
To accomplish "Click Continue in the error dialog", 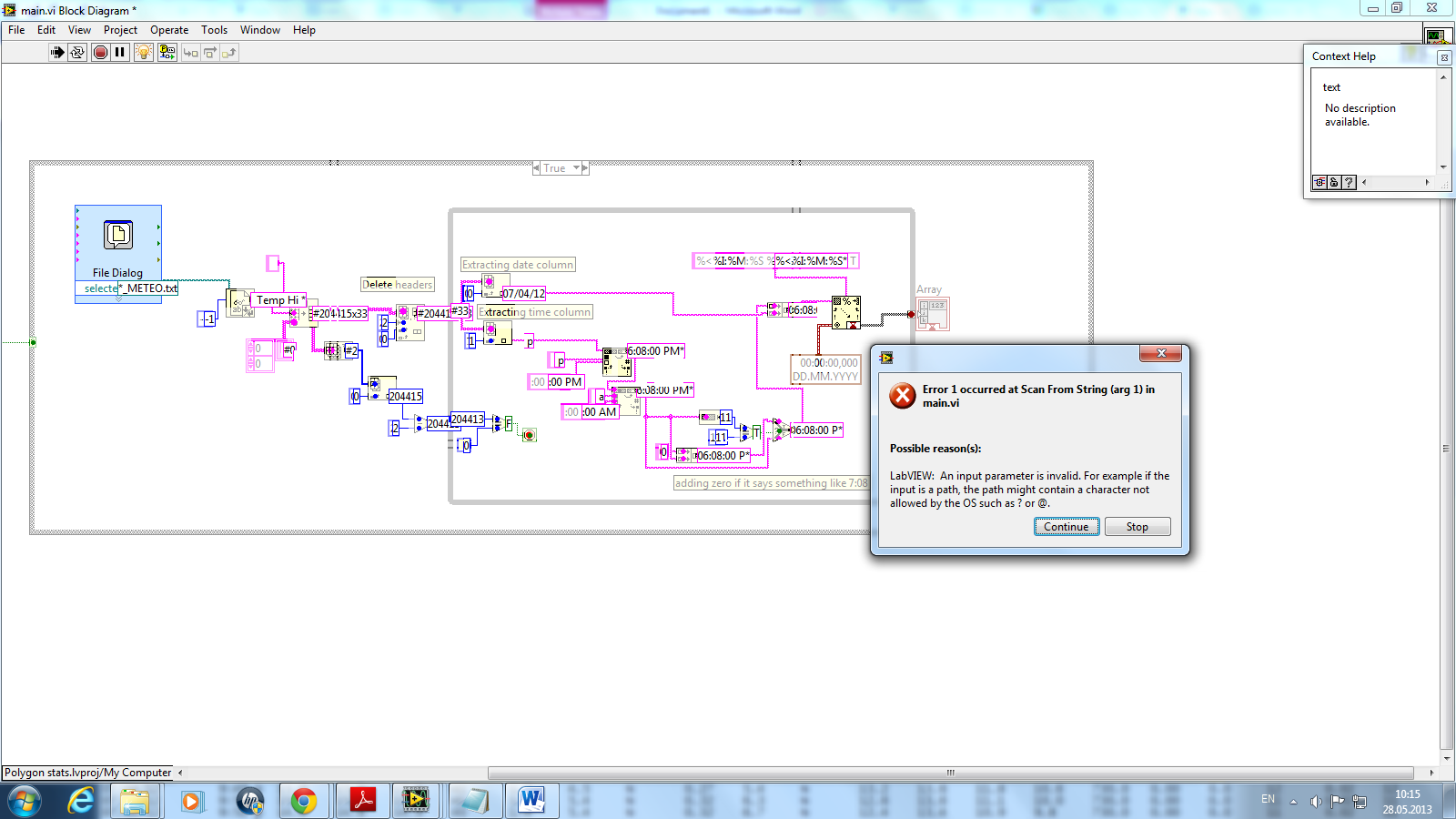I will pyautogui.click(x=1067, y=527).
